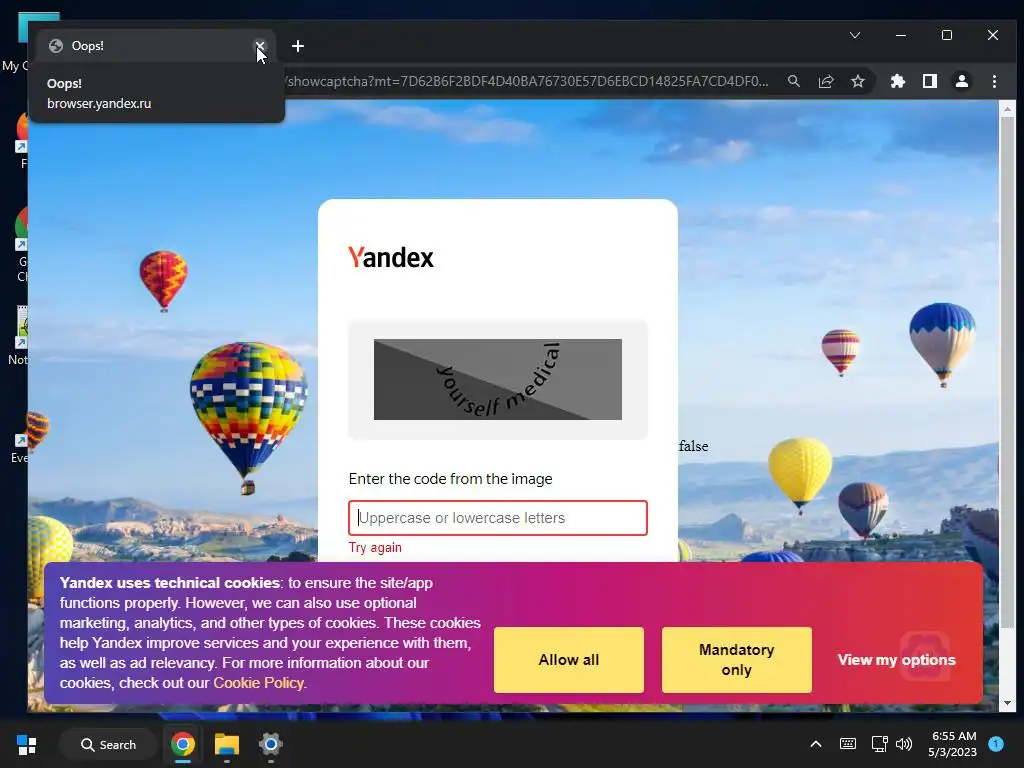Minimize the Chrome window
1024x768 pixels.
(901, 35)
